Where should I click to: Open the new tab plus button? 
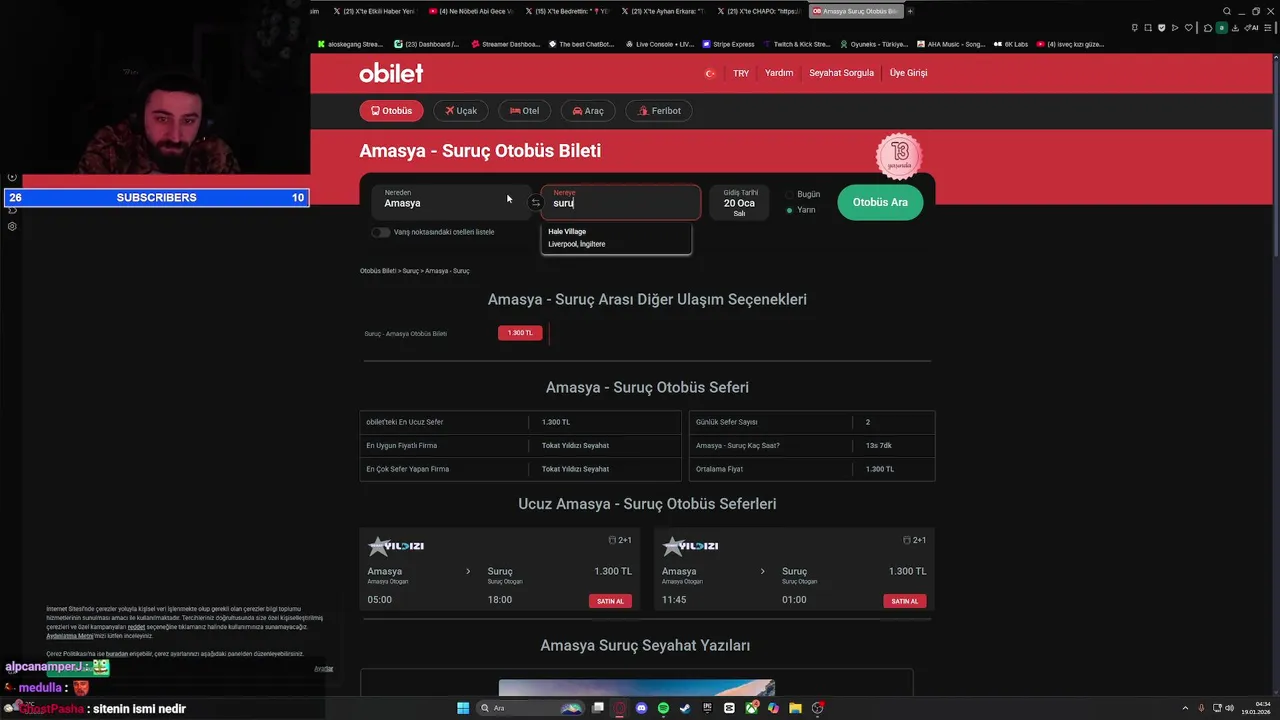tap(910, 11)
